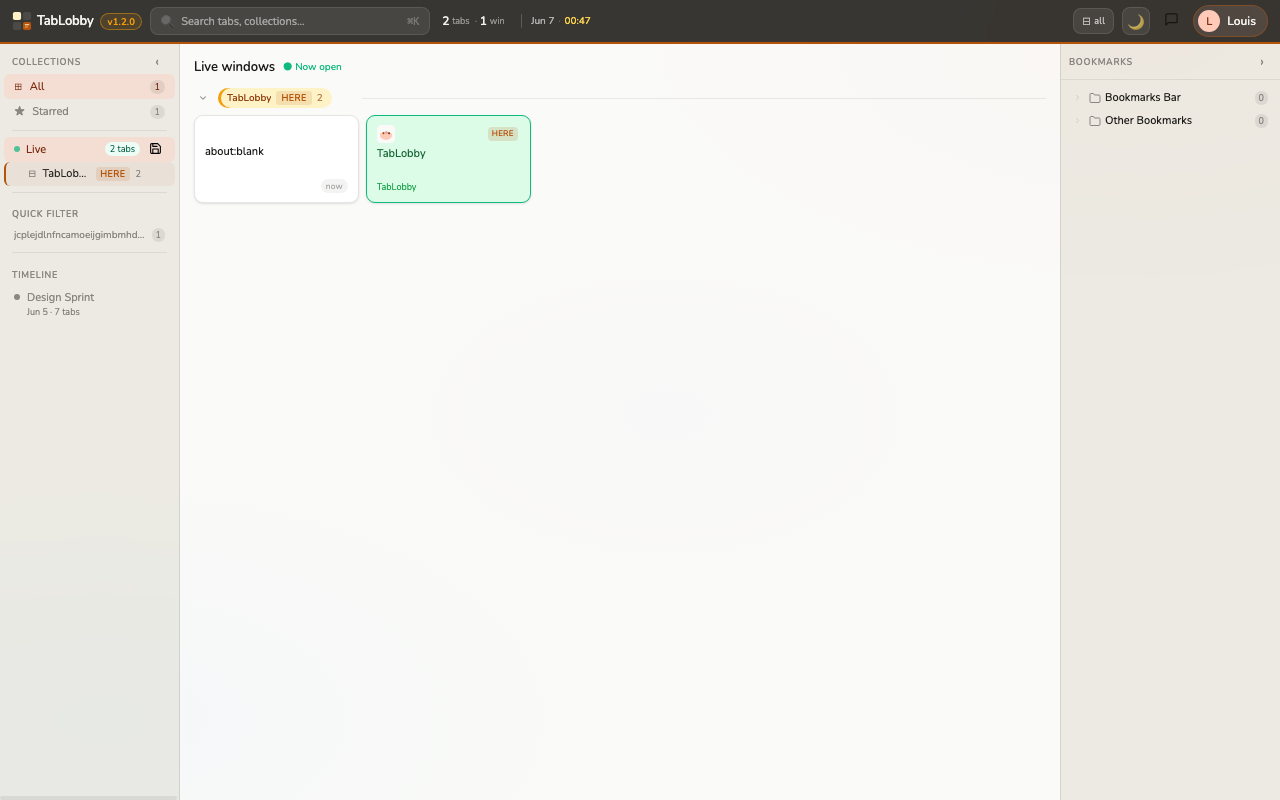The width and height of the screenshot is (1280, 800).
Task: Save live tabs with the disk icon
Action: 155,149
